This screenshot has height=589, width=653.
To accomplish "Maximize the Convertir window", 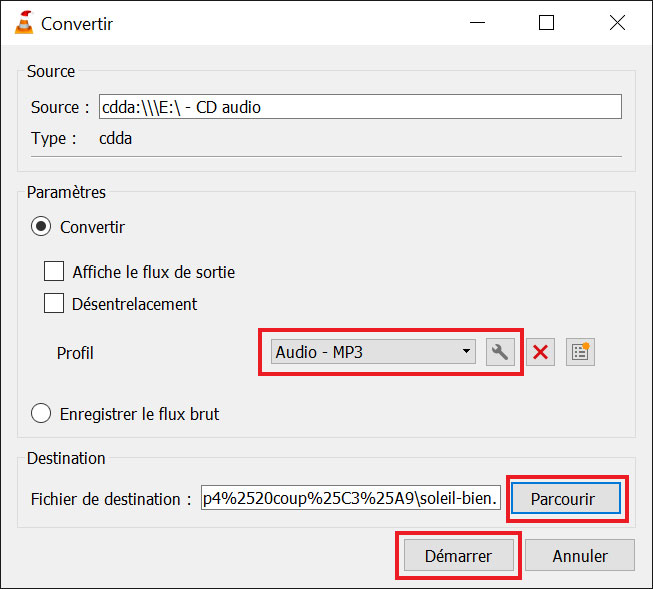I will [546, 22].
